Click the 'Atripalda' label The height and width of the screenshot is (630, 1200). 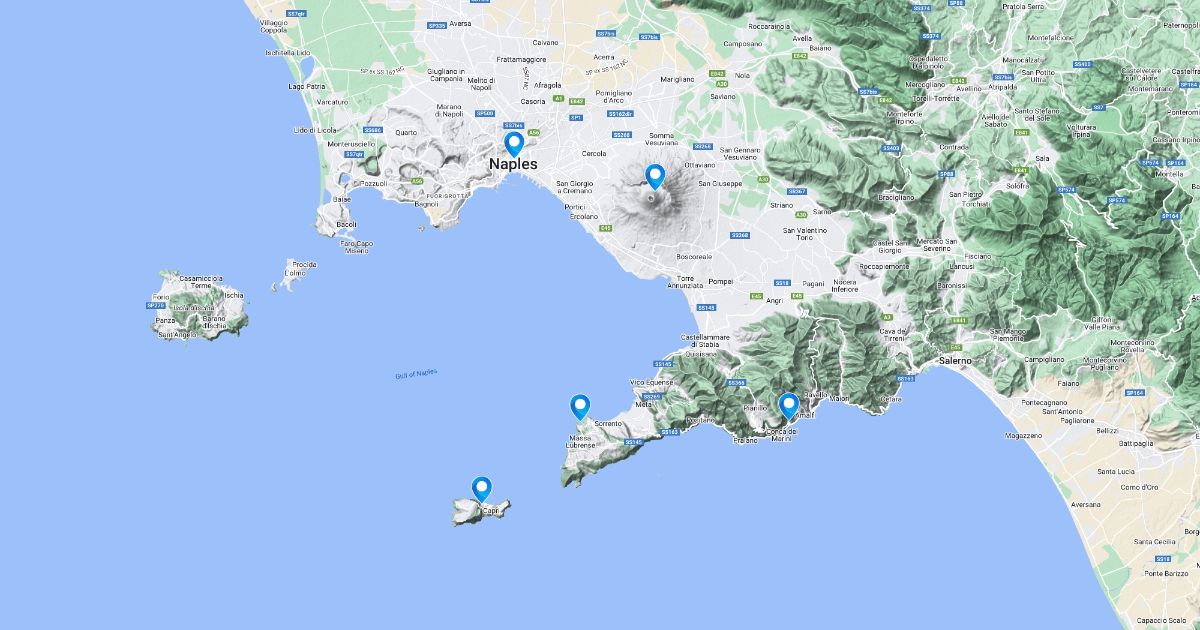tap(1003, 87)
